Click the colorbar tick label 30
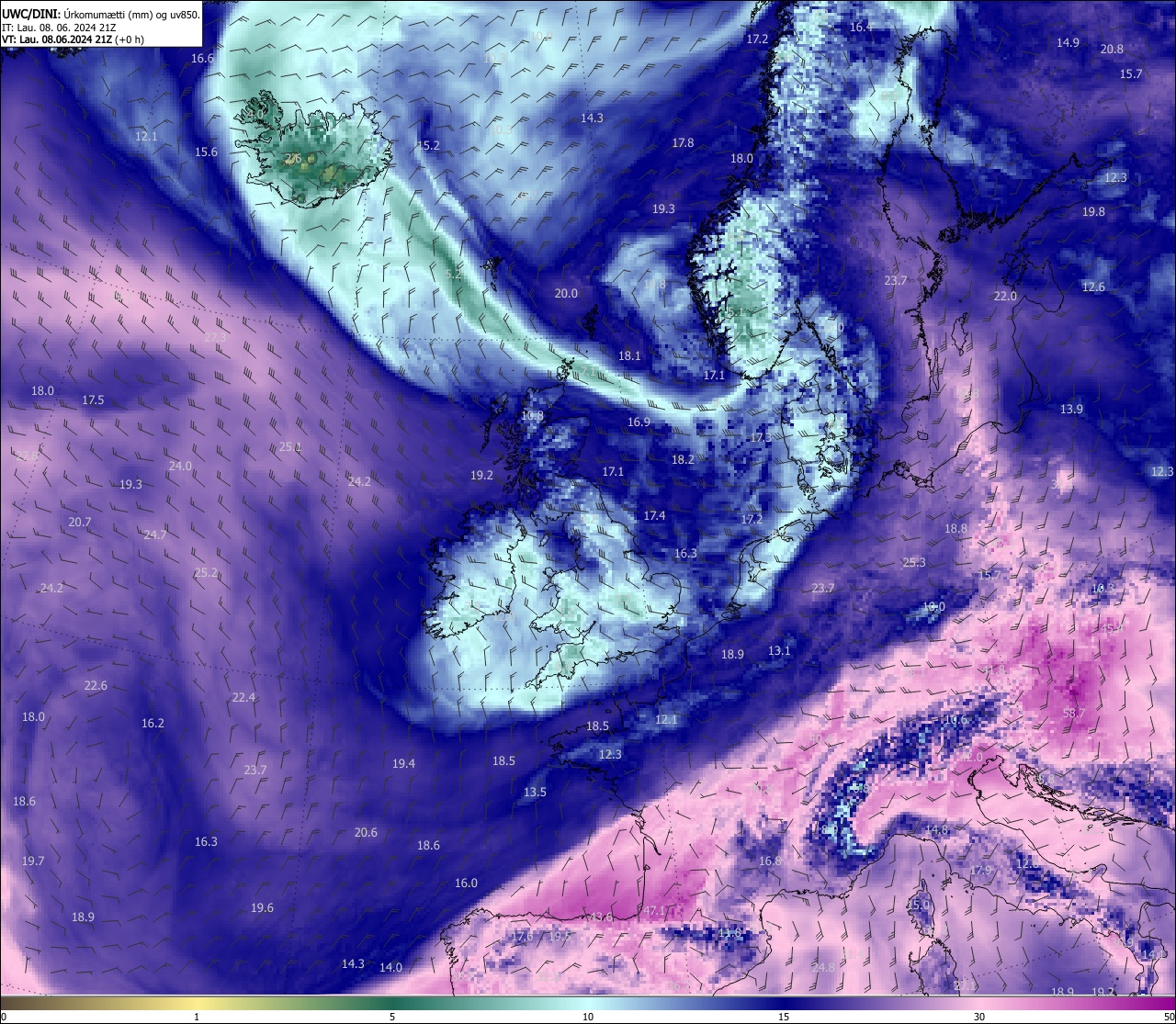 [x=979, y=1017]
